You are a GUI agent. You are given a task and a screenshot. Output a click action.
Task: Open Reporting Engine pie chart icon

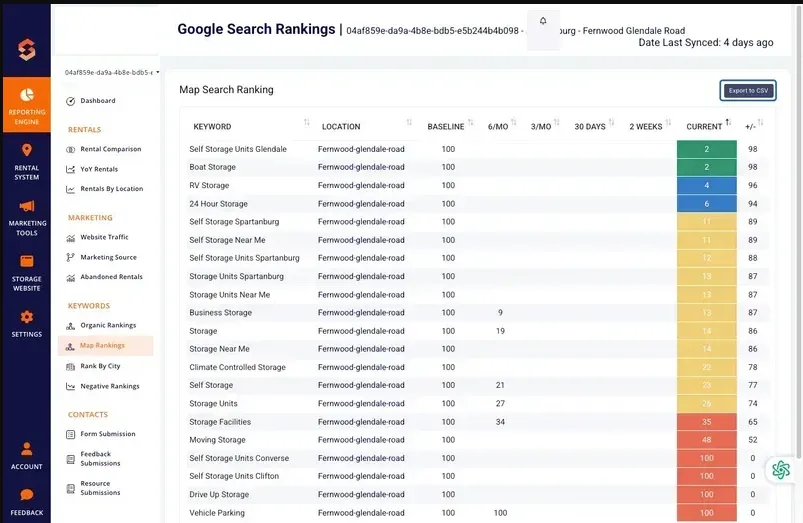(27, 95)
